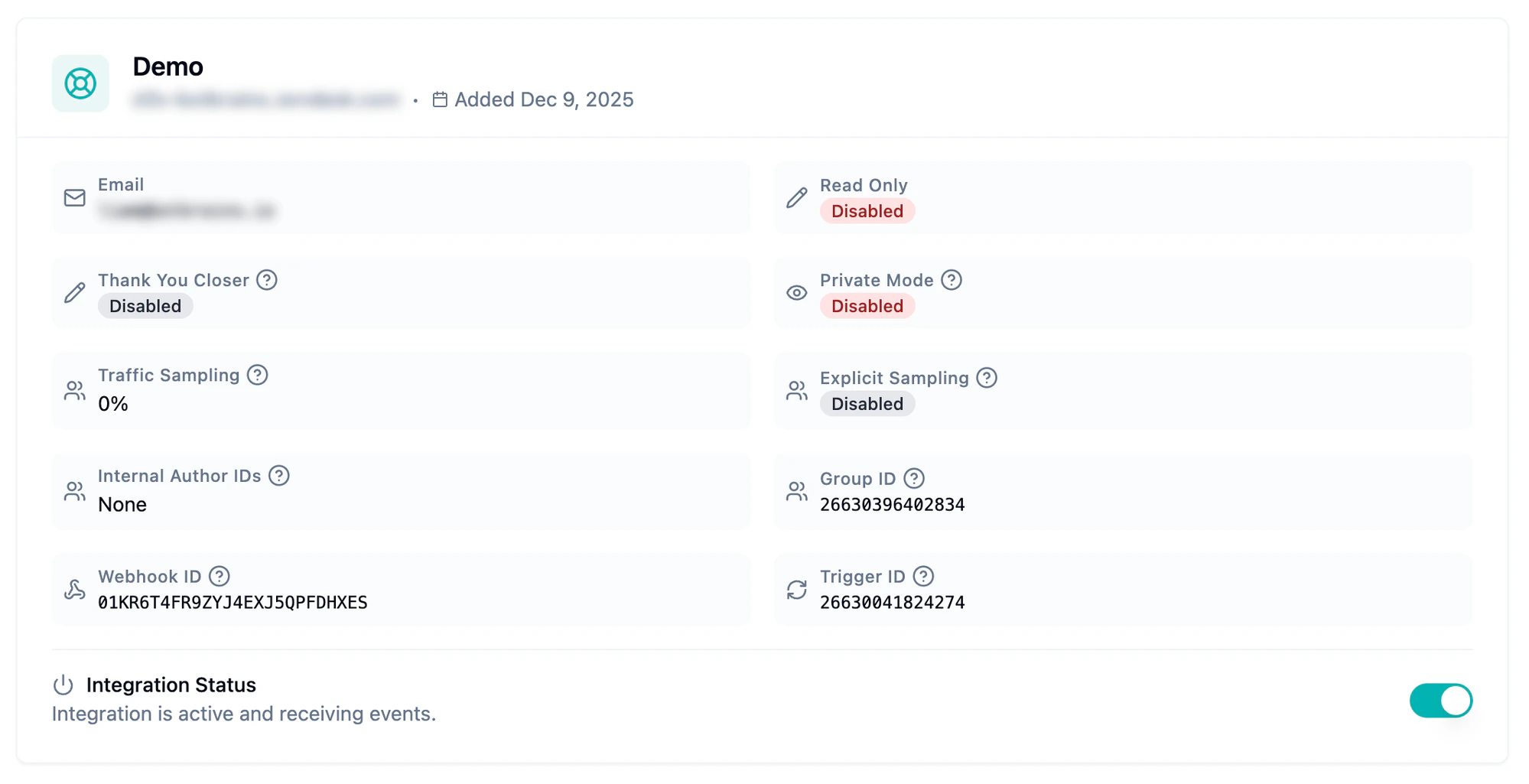Click the pencil icon beside Thank You Closer

coord(75,293)
